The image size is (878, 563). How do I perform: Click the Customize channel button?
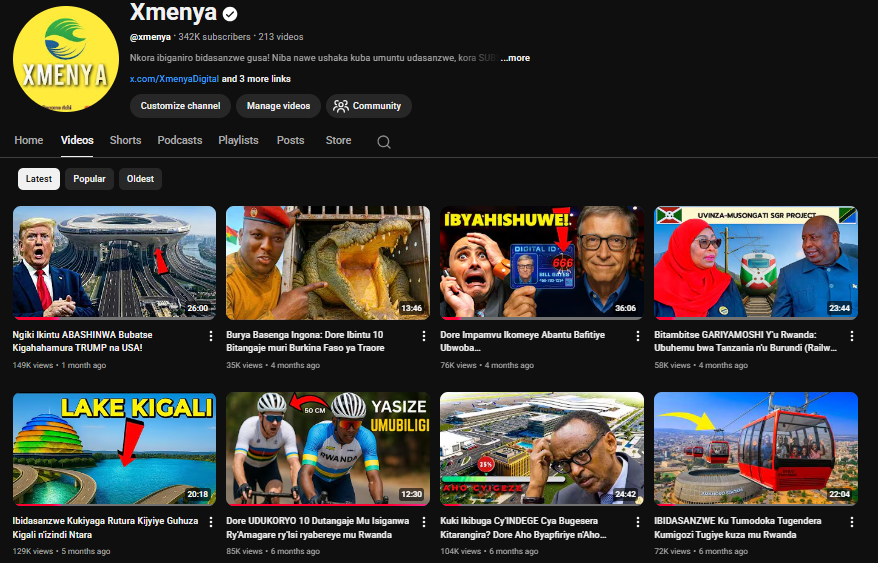click(x=180, y=106)
